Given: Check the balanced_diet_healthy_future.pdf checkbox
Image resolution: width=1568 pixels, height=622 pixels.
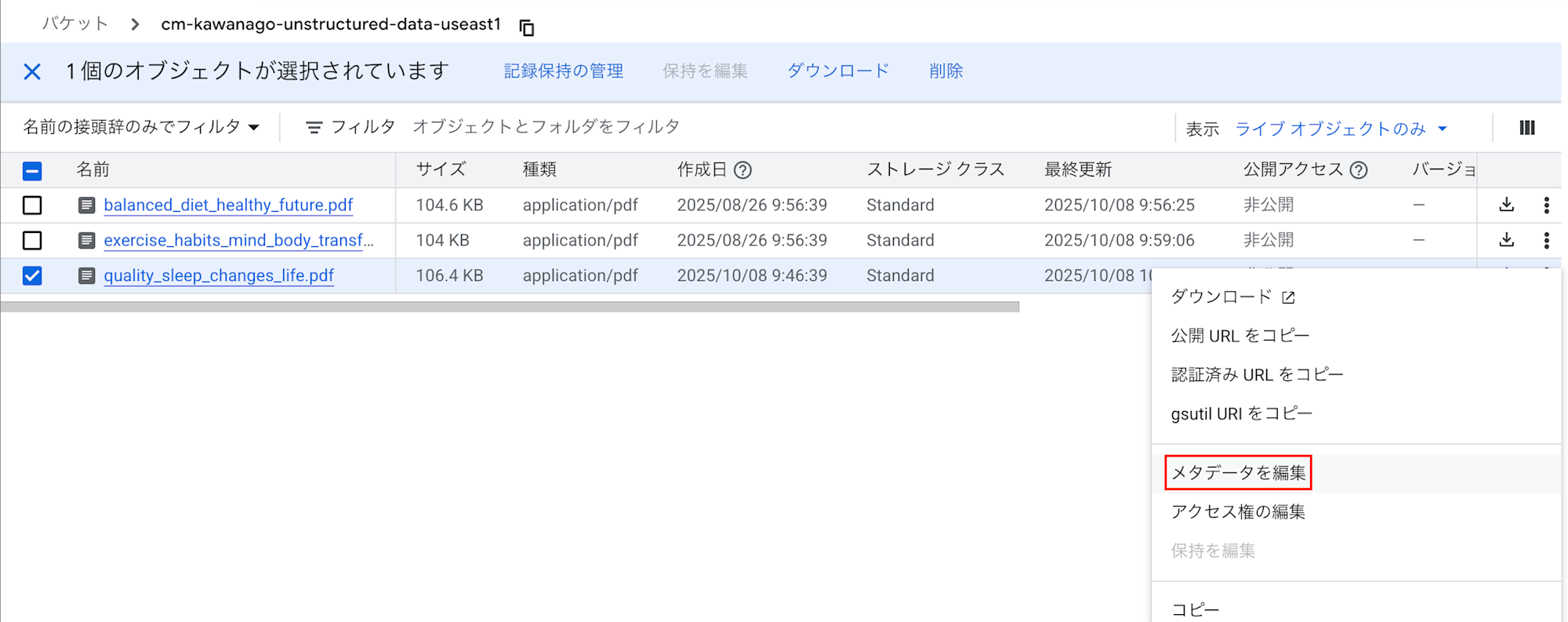Looking at the screenshot, I should point(32,206).
